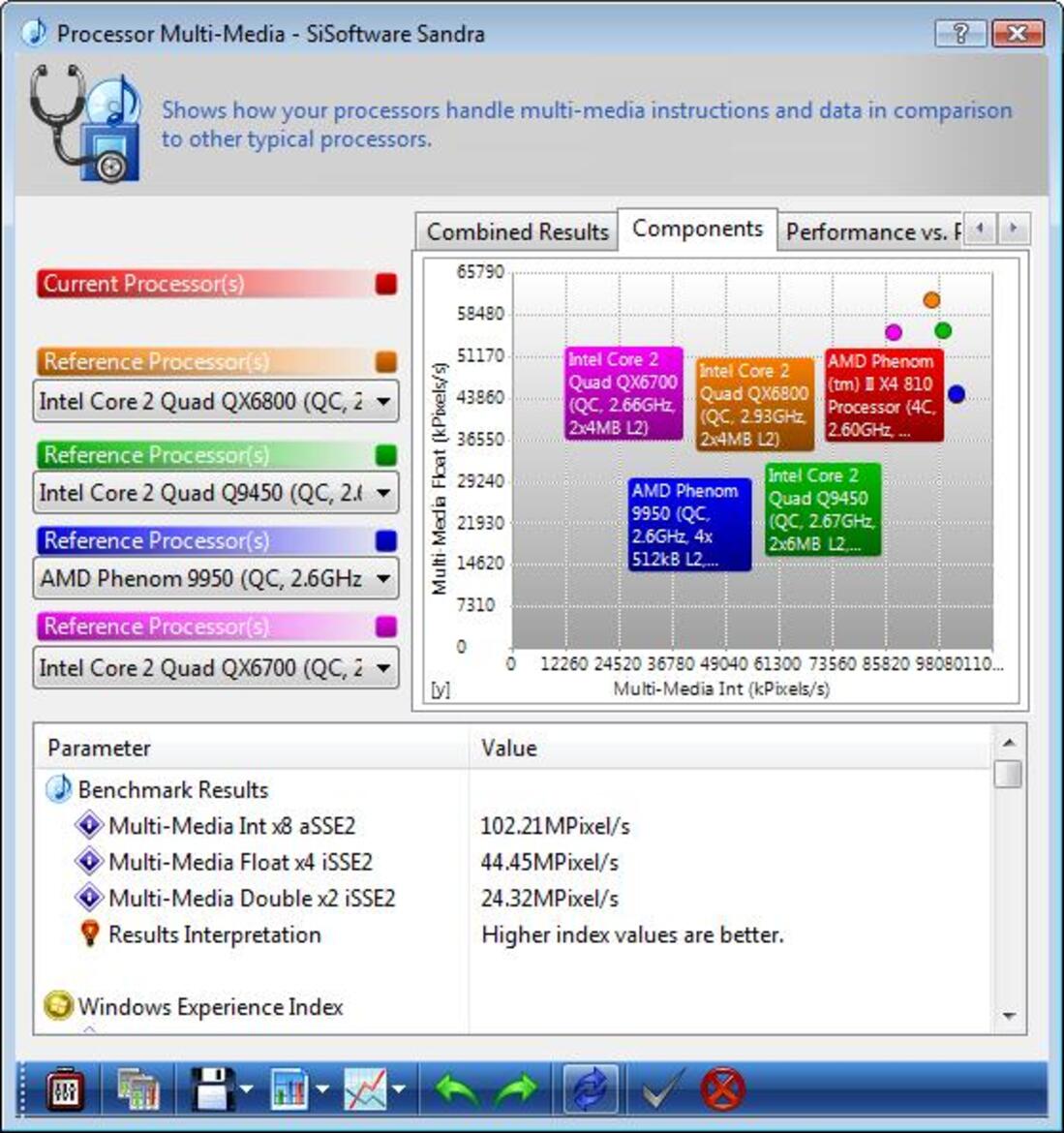Click the Value column header
Screen dimensions: 1064x1133
pos(730,748)
